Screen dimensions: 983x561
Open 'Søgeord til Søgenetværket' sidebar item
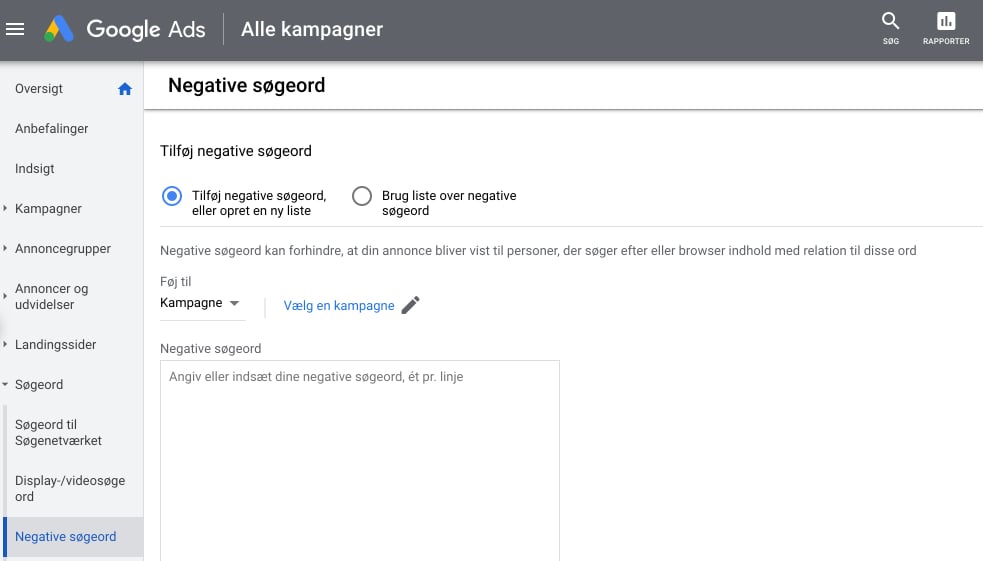(58, 433)
